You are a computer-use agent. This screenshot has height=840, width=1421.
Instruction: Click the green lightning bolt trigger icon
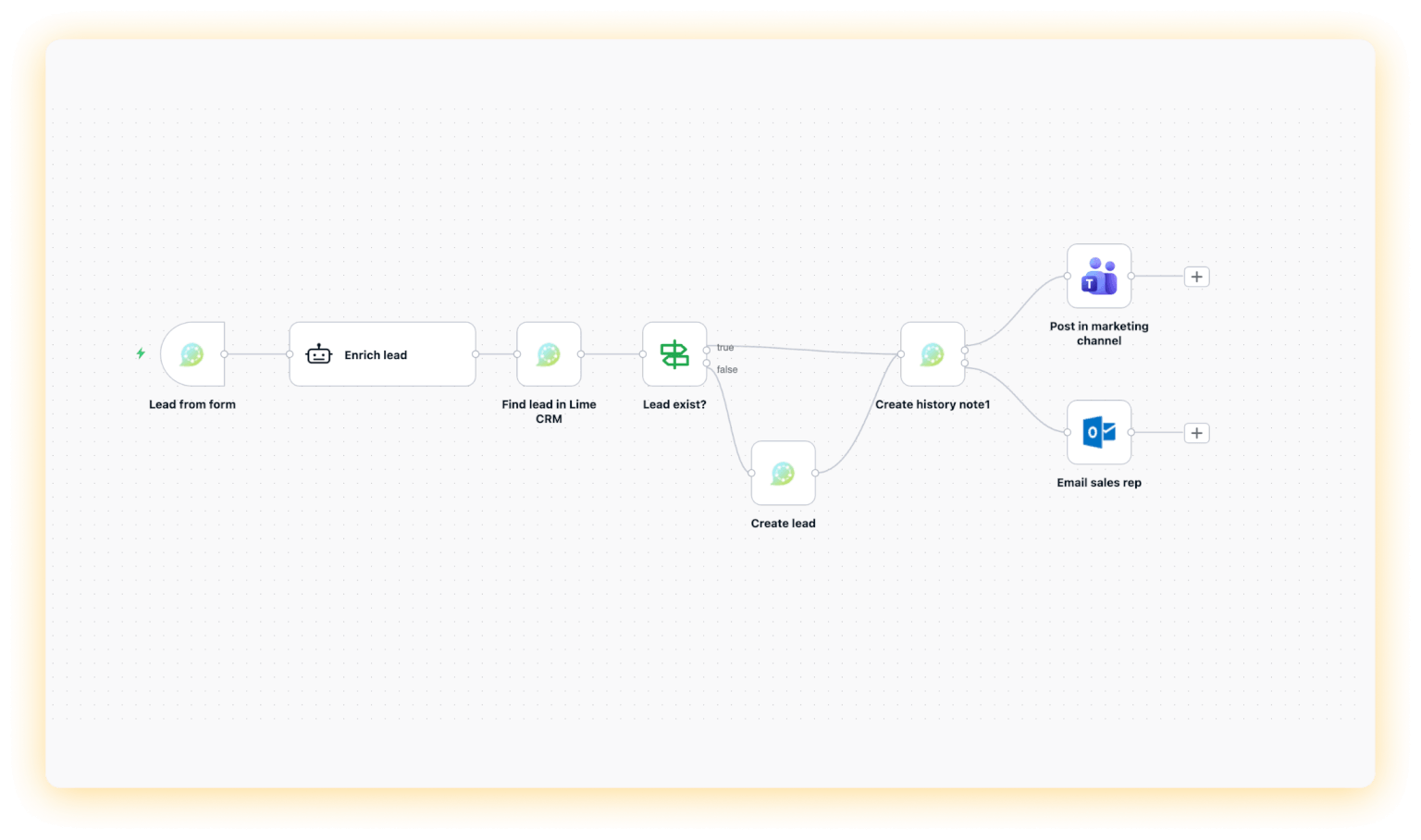(x=141, y=353)
